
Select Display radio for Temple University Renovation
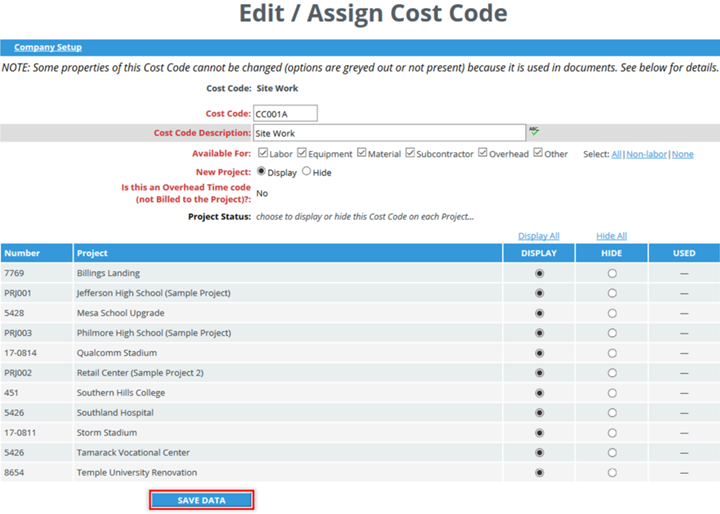(x=539, y=473)
